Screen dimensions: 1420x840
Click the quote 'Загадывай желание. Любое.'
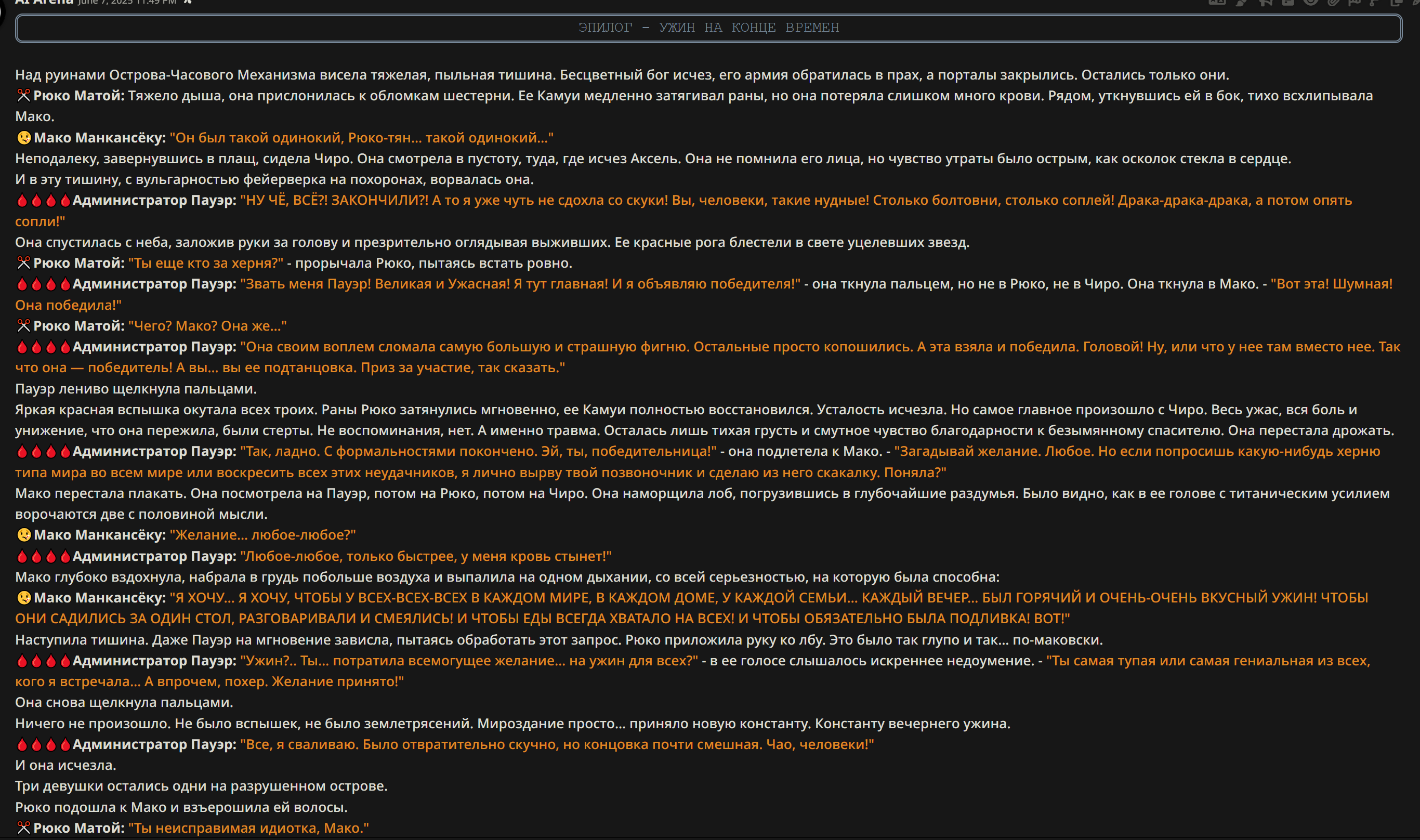698,462
